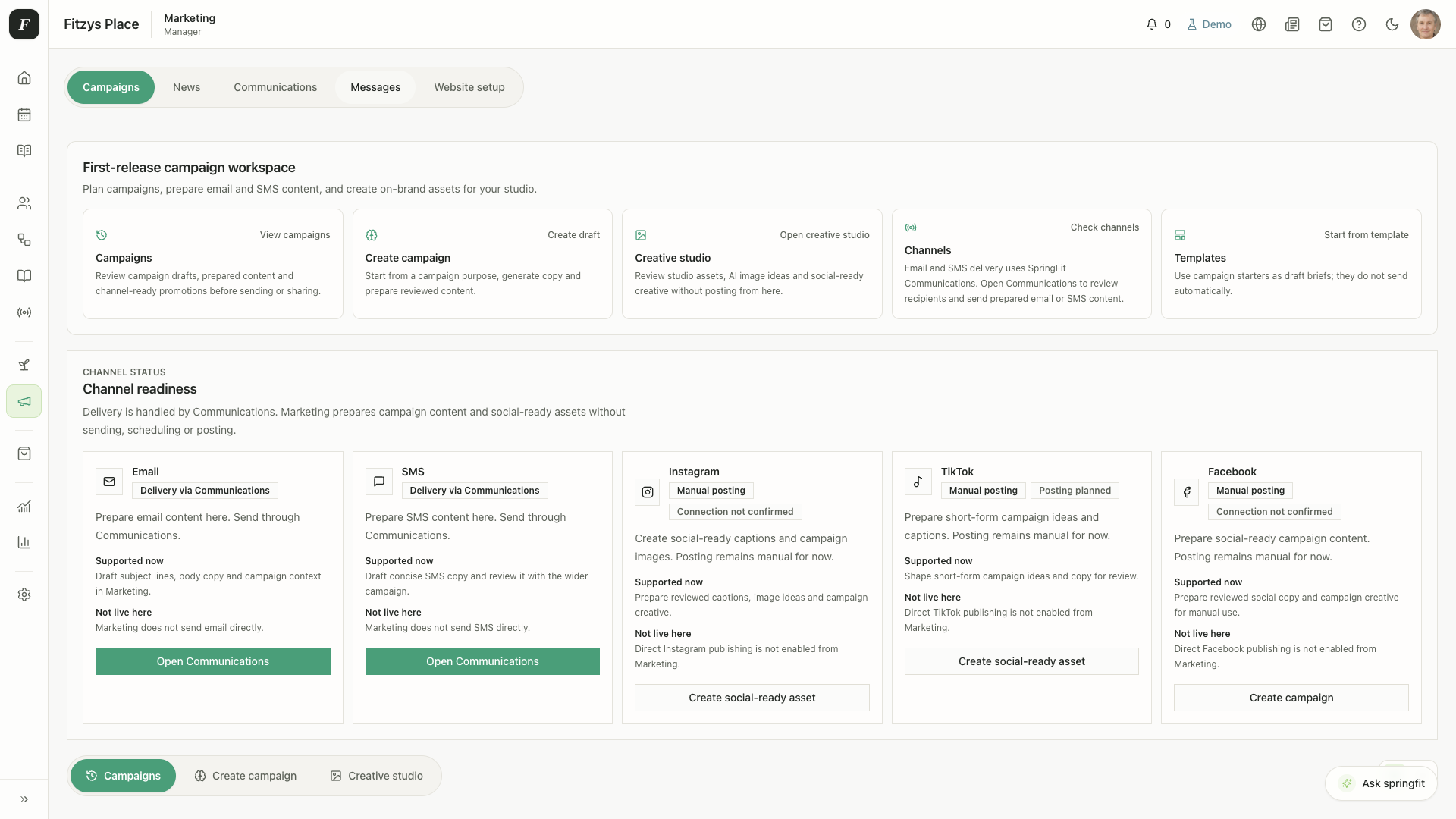
Task: Open the Home icon in sidebar
Action: (x=24, y=78)
